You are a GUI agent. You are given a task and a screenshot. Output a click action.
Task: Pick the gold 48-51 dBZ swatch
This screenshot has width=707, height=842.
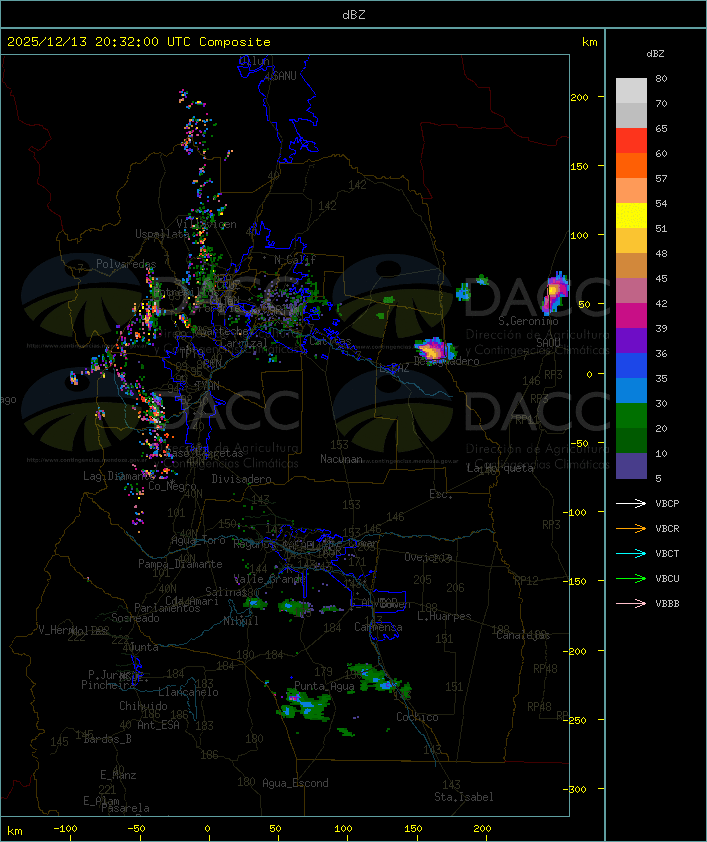click(631, 241)
